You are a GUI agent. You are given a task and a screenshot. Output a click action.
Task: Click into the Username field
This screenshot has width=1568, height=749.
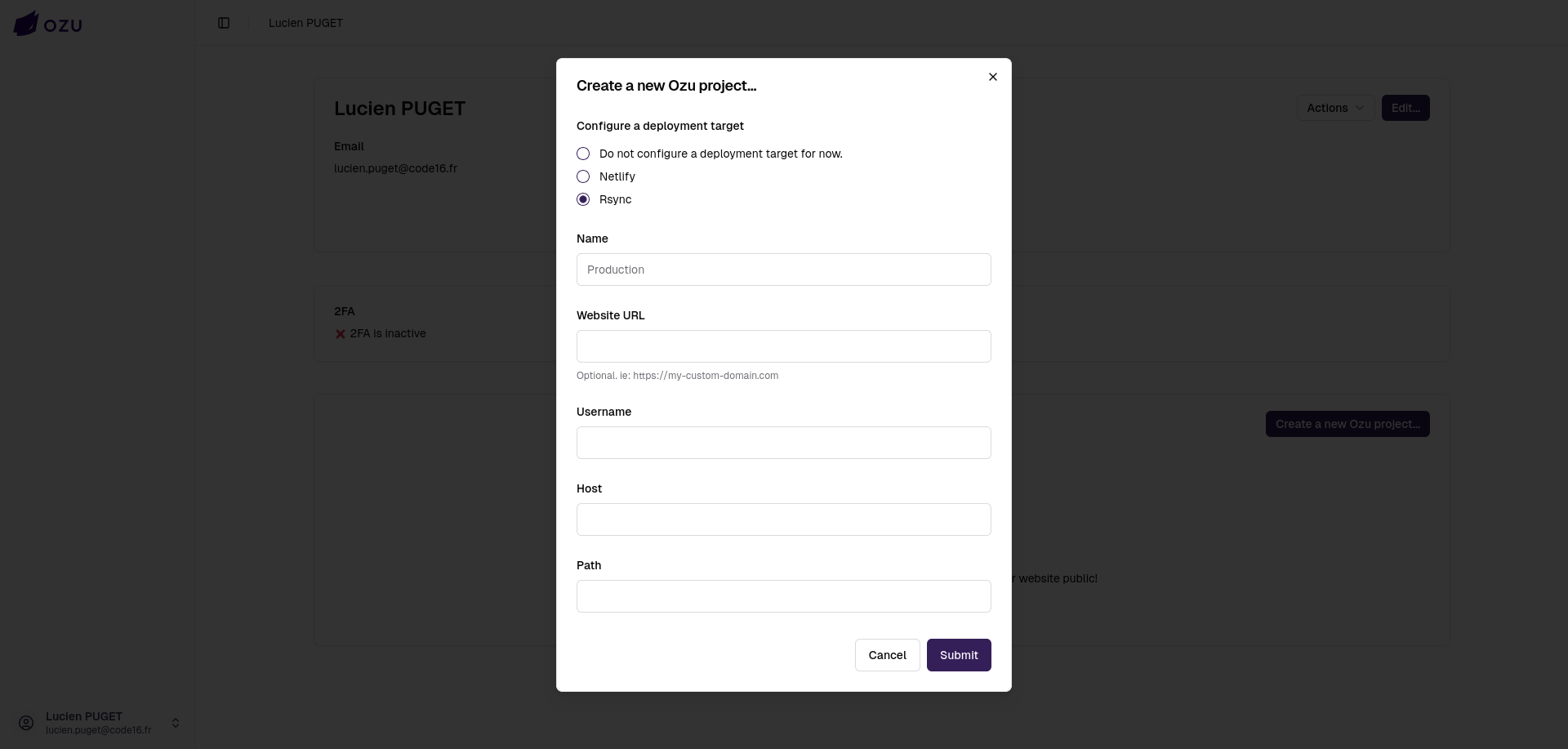[783, 443]
